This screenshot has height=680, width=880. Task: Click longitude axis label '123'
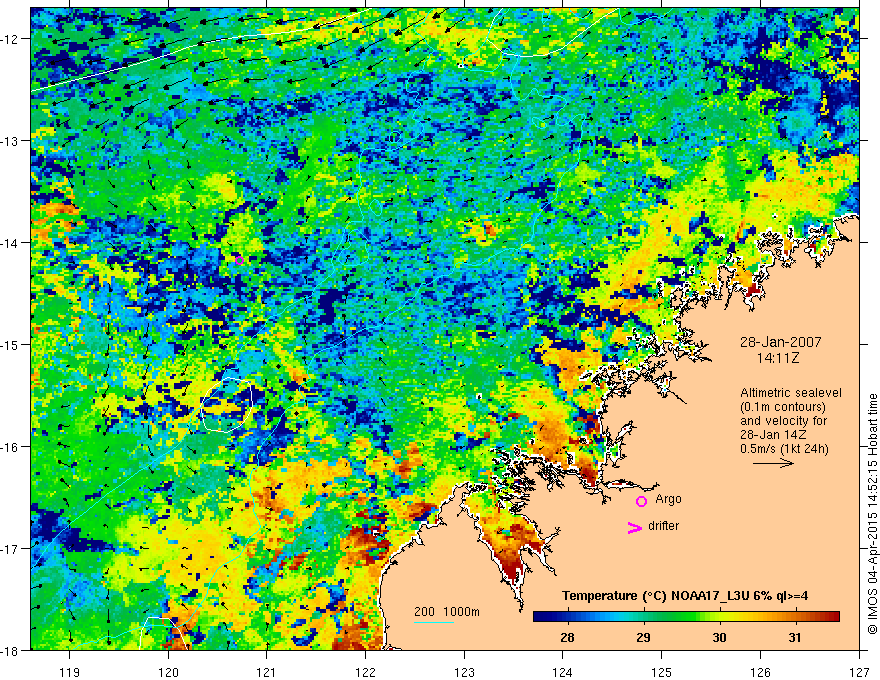coord(464,672)
